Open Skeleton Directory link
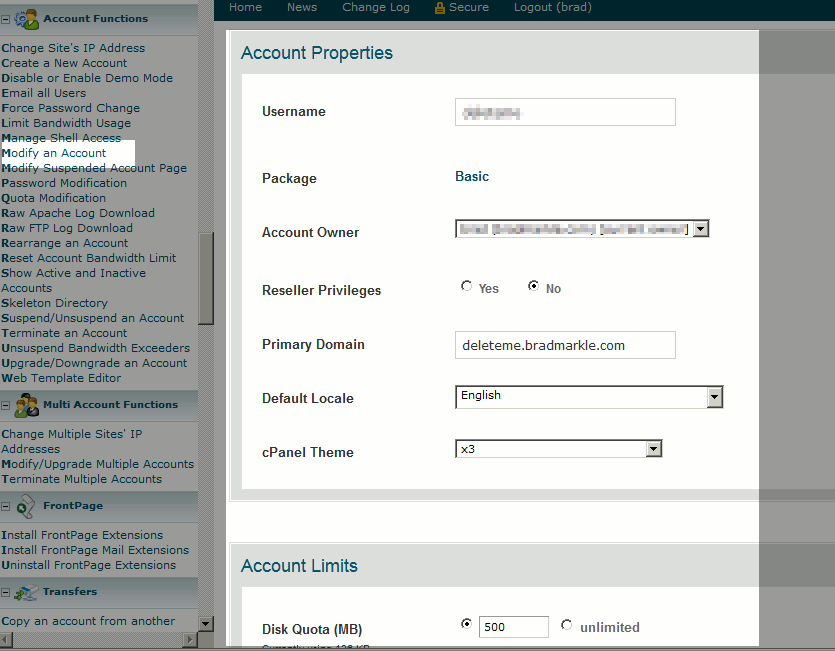This screenshot has width=835, height=651. click(54, 303)
